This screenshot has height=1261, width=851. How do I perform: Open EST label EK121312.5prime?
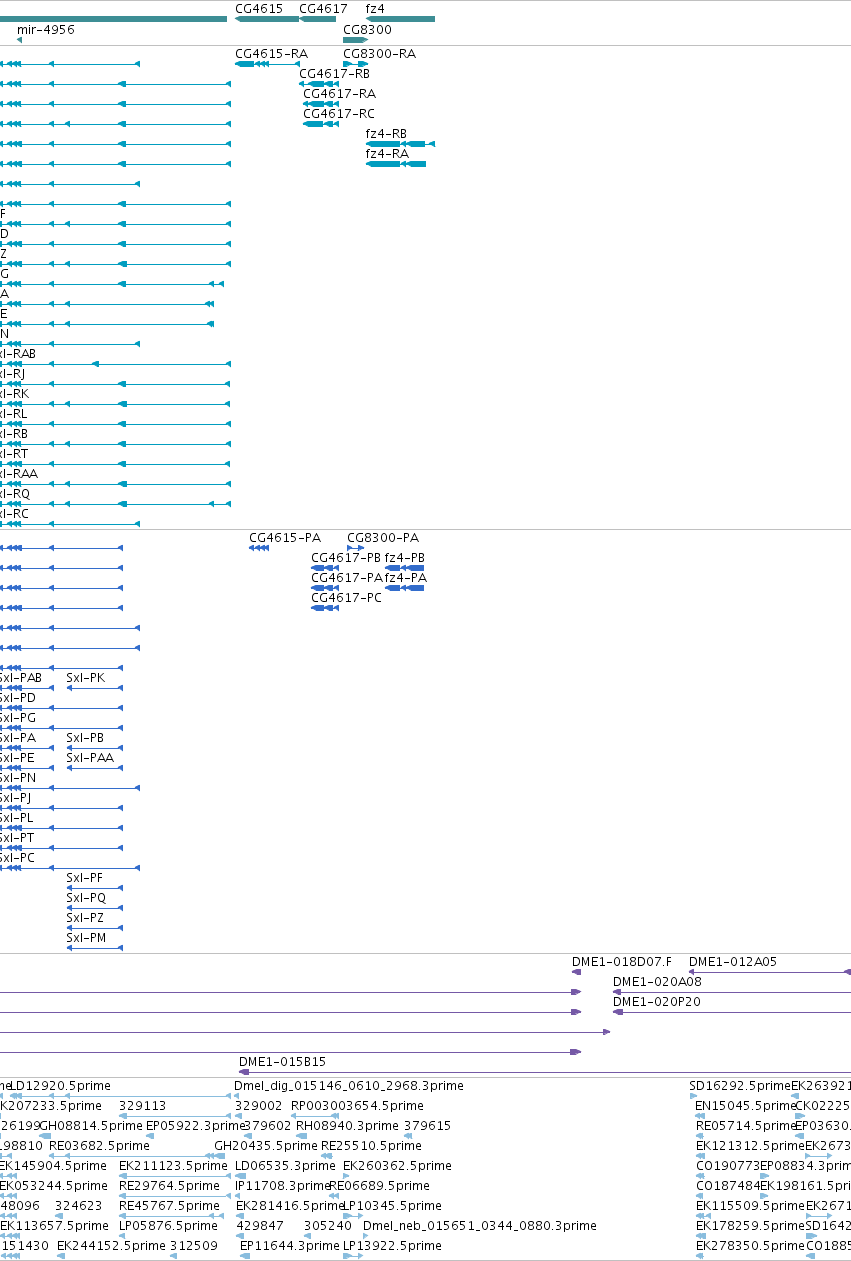750,1146
